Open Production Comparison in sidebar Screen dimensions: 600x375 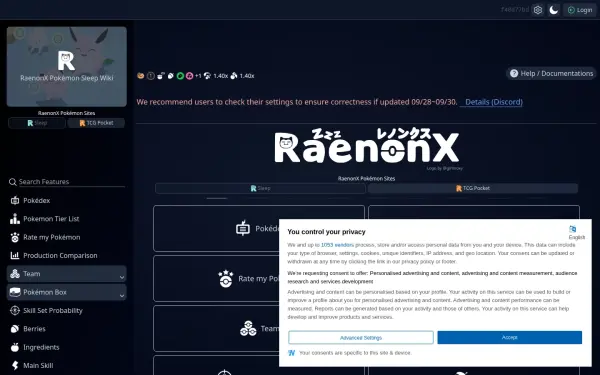(67, 255)
